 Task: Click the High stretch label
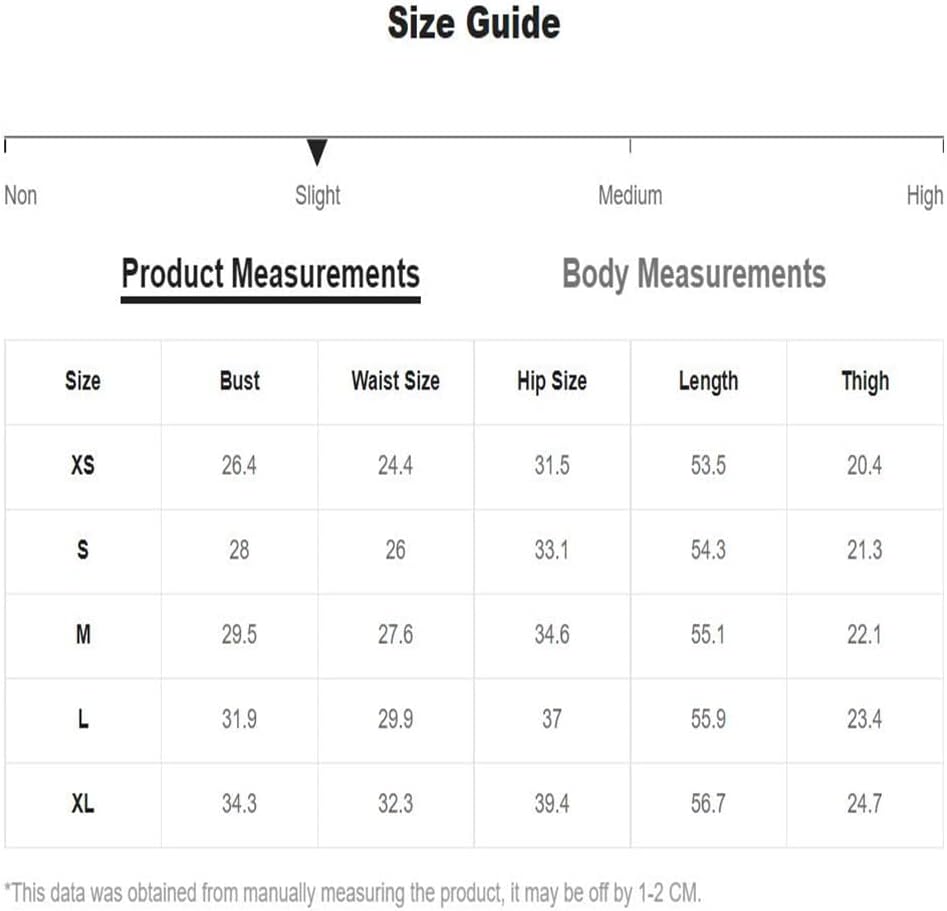(925, 196)
